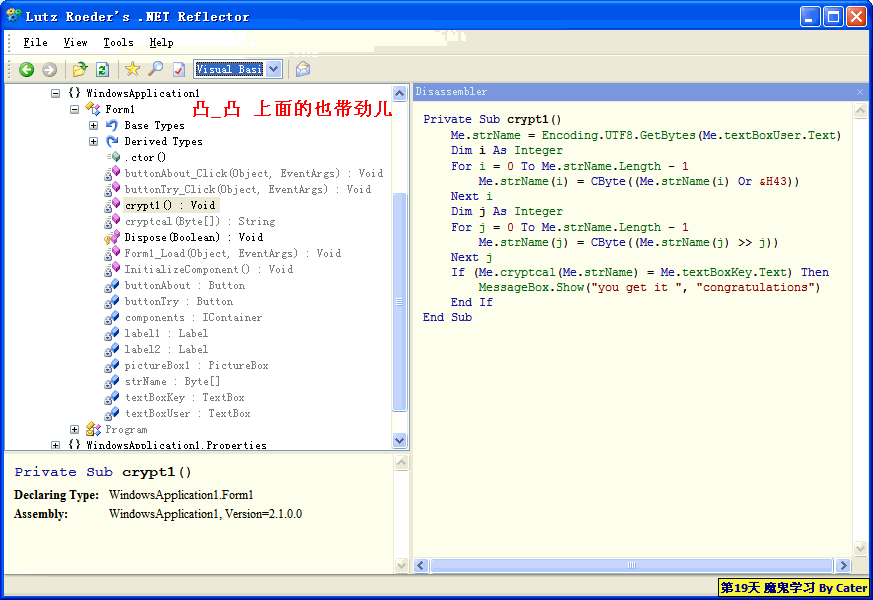This screenshot has height=600, width=873.
Task: Select label2 : Label field
Action: (166, 350)
